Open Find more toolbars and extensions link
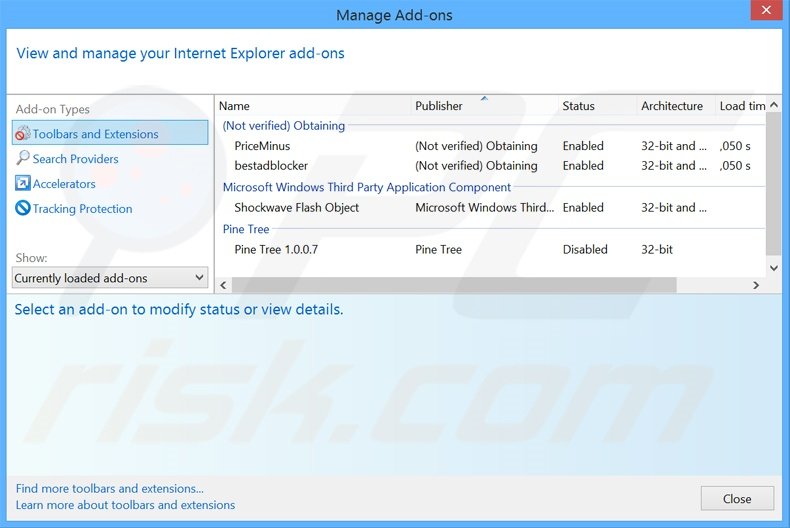 [109, 488]
